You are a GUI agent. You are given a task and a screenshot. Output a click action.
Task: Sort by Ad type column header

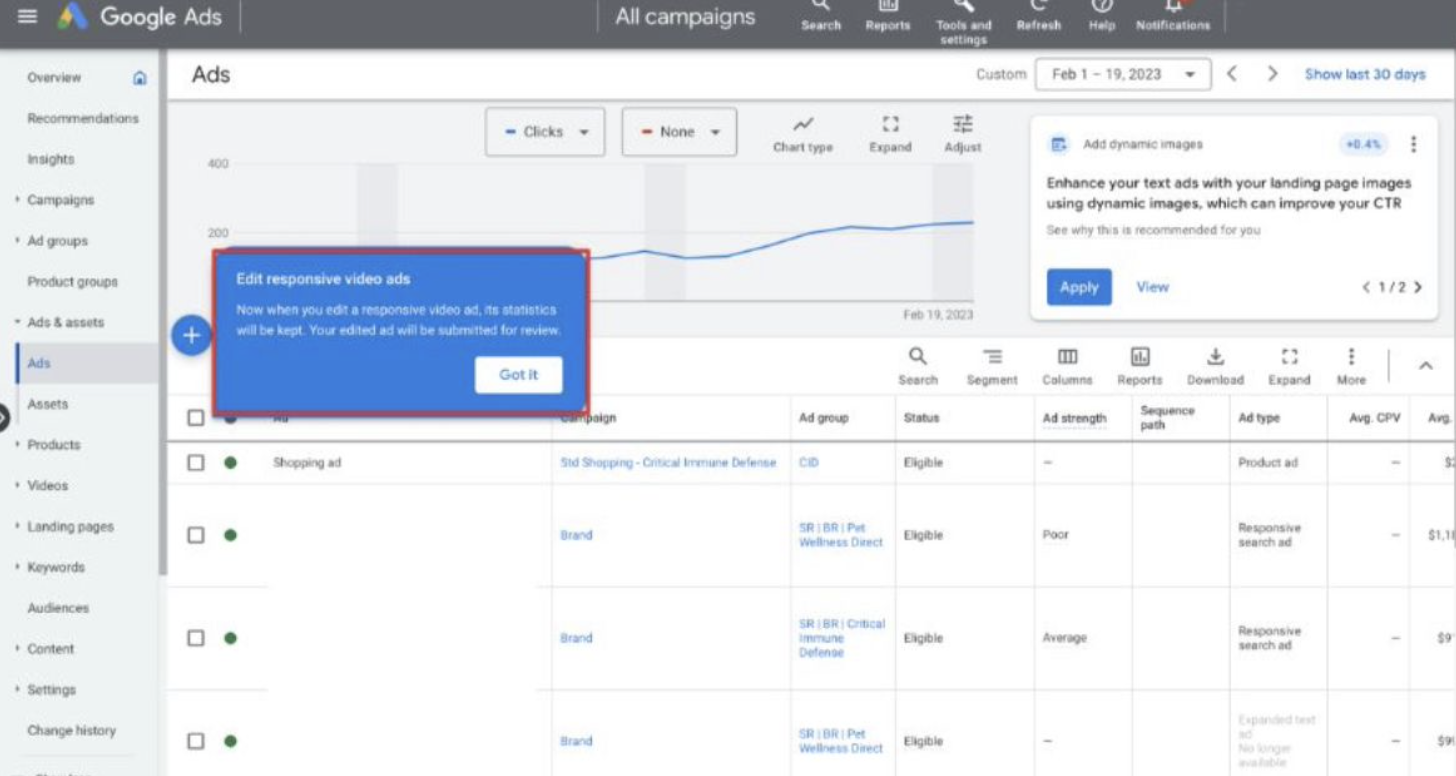1259,418
